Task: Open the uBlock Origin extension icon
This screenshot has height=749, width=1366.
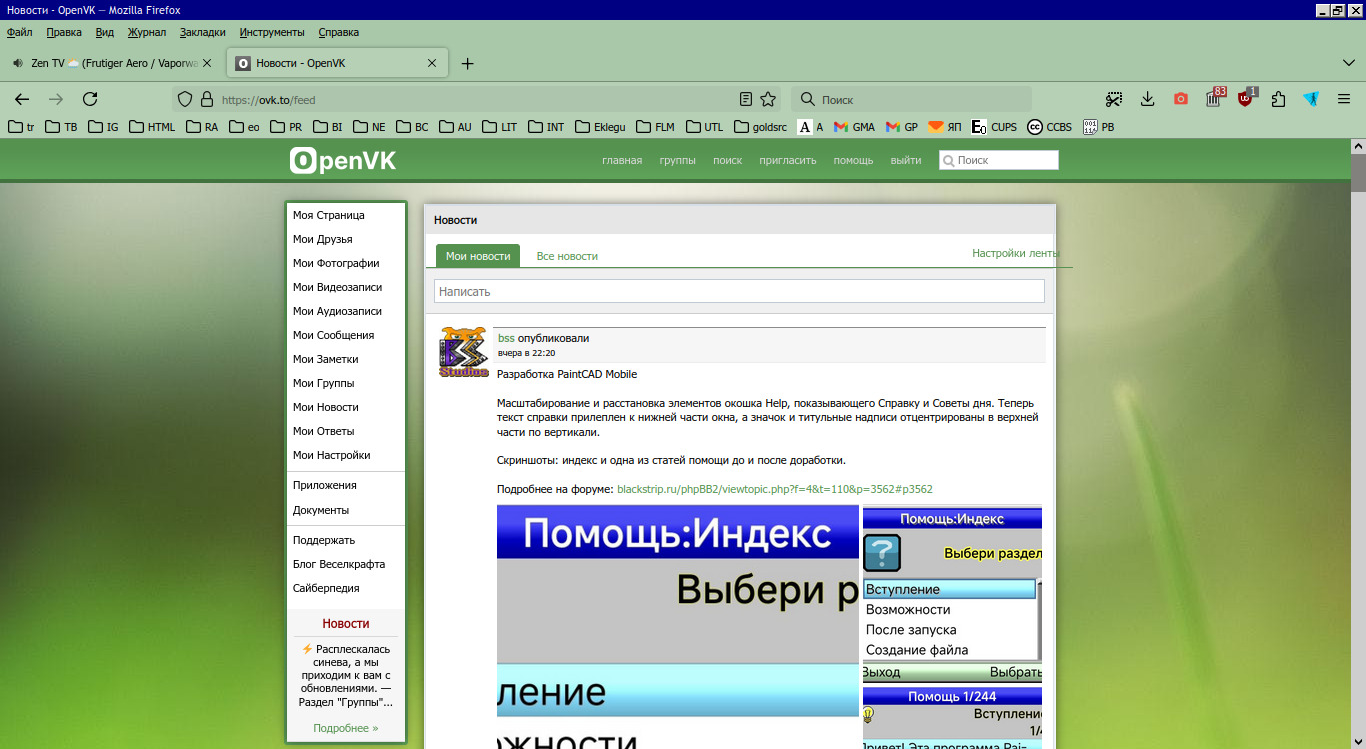Action: click(1246, 99)
